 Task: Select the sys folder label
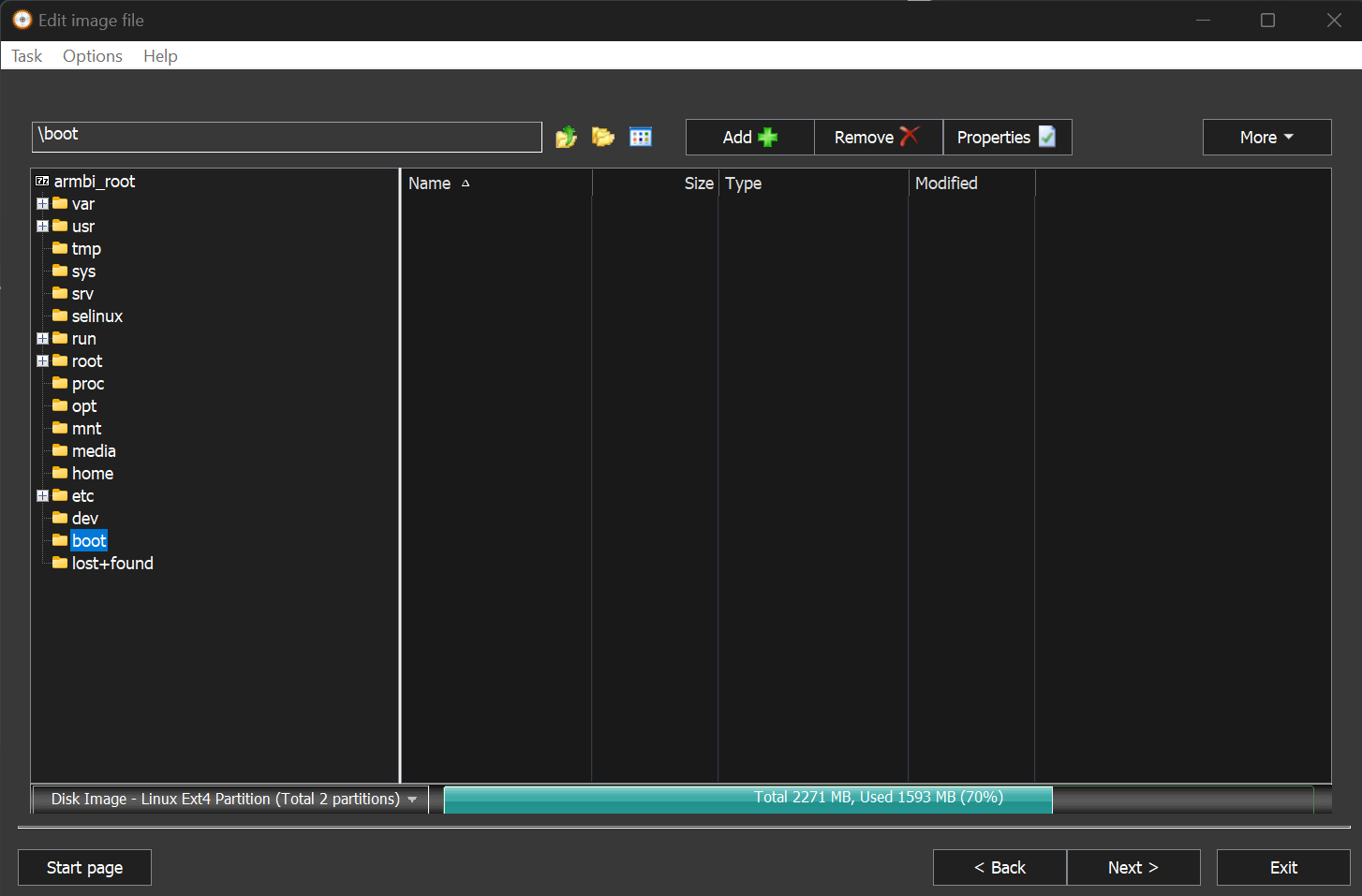[83, 271]
